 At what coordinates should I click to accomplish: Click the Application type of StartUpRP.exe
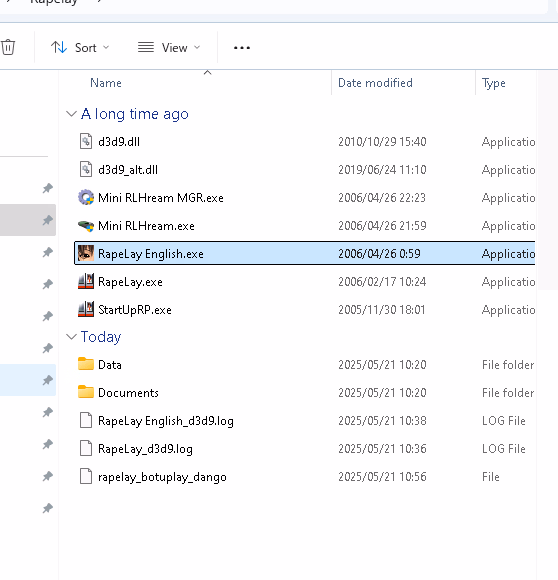508,310
